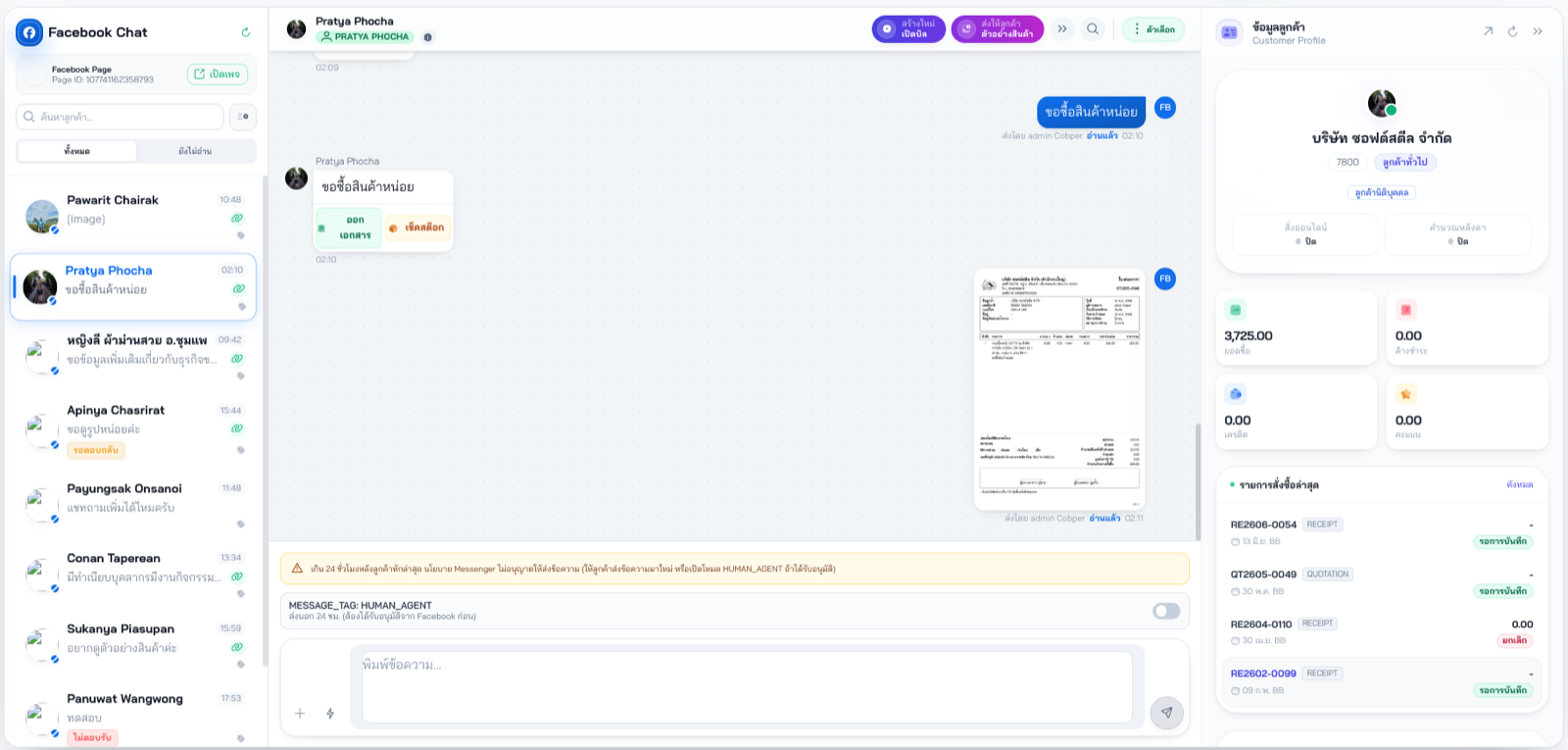Search within the conversation magnifier icon
1568x750 pixels.
pyautogui.click(x=1093, y=28)
